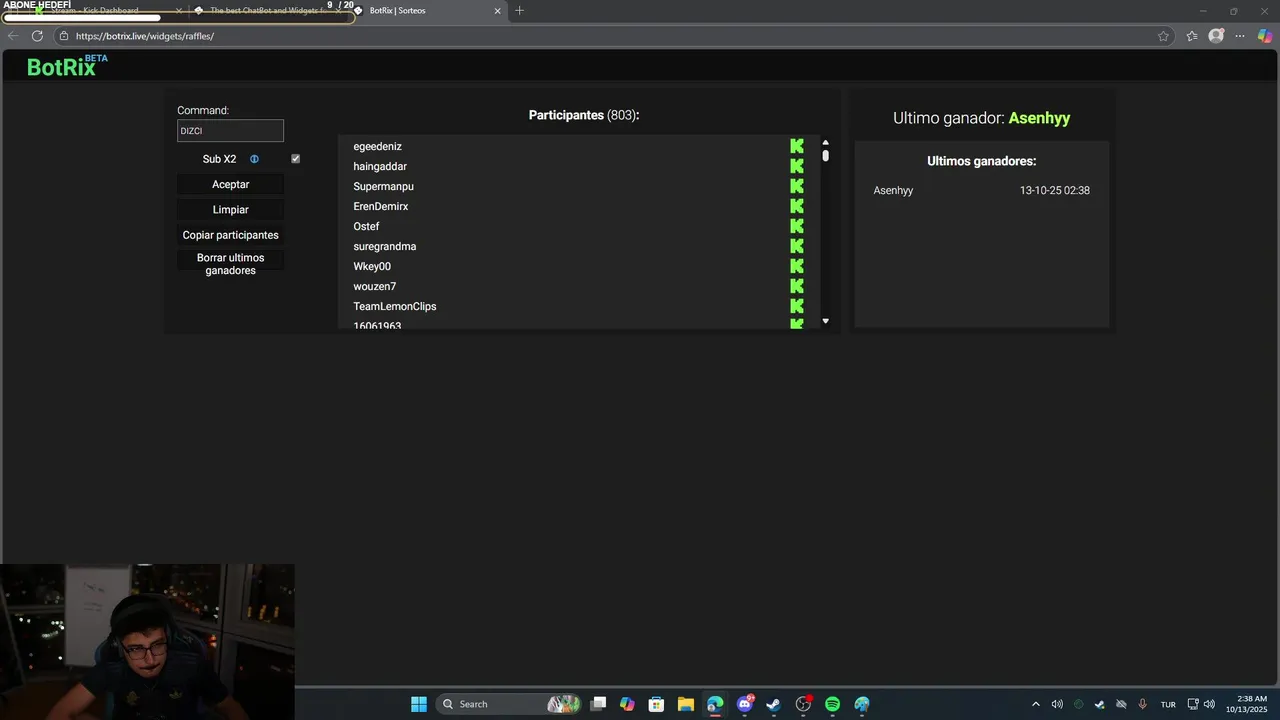This screenshot has height=720, width=1280.
Task: Click the Kick icon beside Supermanpu
Action: [x=797, y=186]
